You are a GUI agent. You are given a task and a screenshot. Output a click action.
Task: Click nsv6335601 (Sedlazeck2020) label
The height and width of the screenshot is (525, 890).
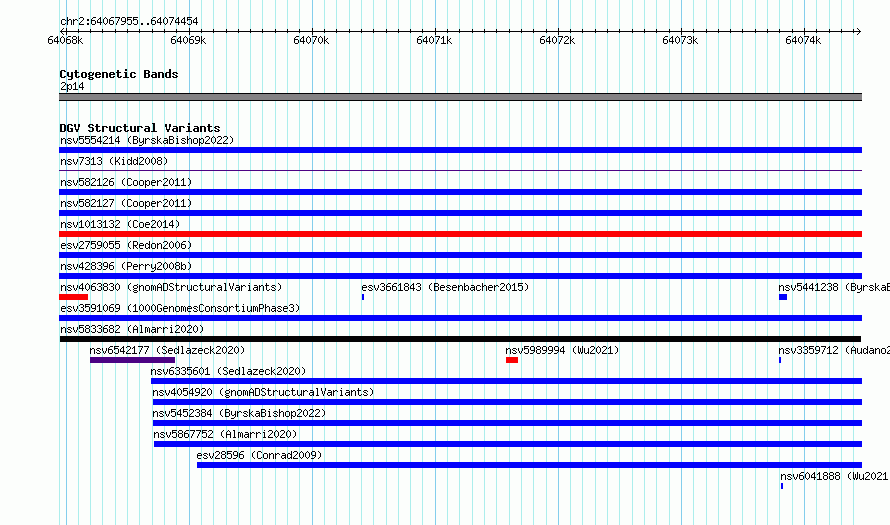tap(228, 371)
